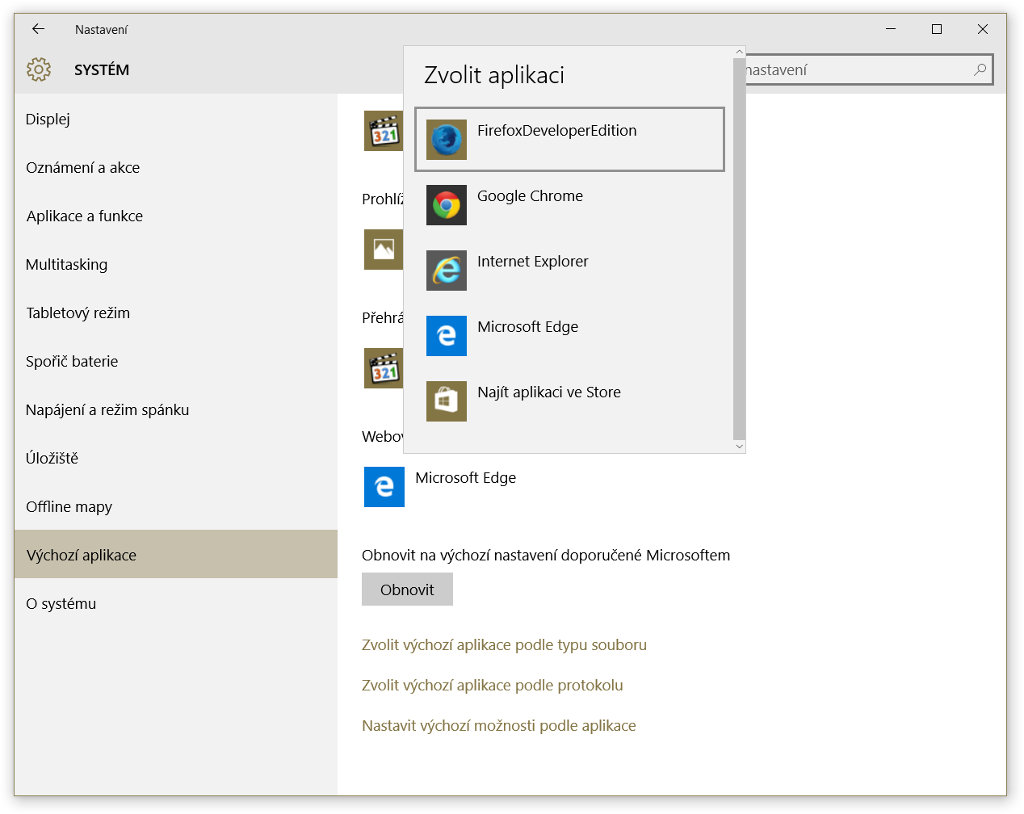This screenshot has width=1024, height=814.
Task: Close the Nastavení window
Action: point(982,29)
